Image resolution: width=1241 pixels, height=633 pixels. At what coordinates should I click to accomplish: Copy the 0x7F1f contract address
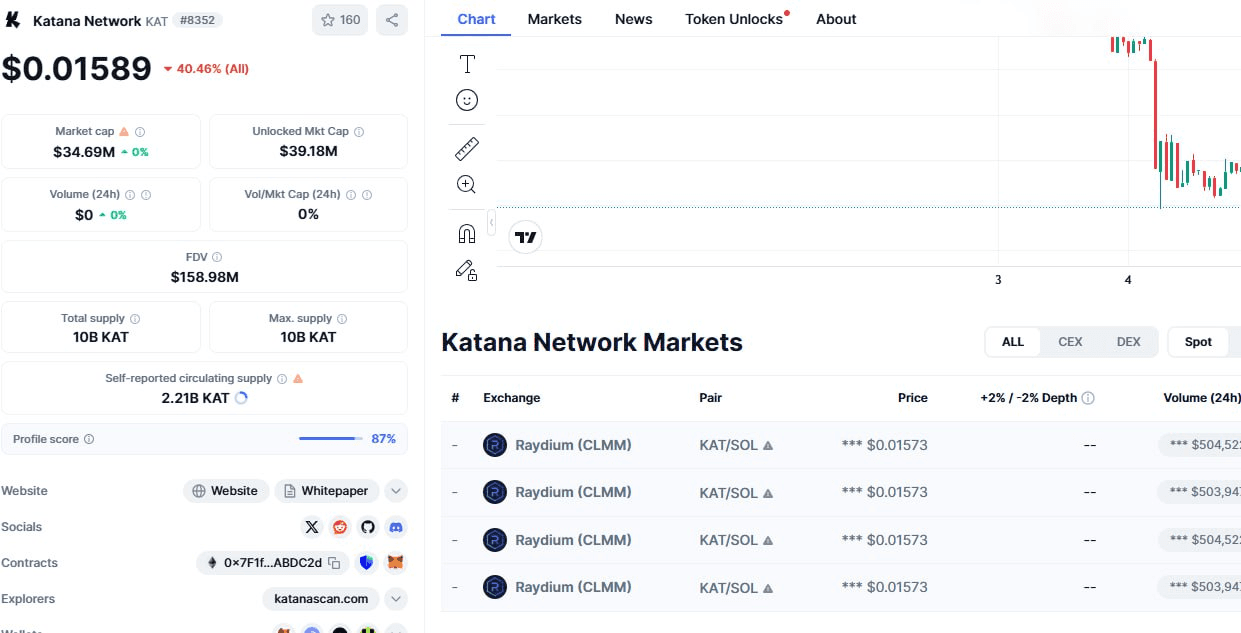coord(333,562)
